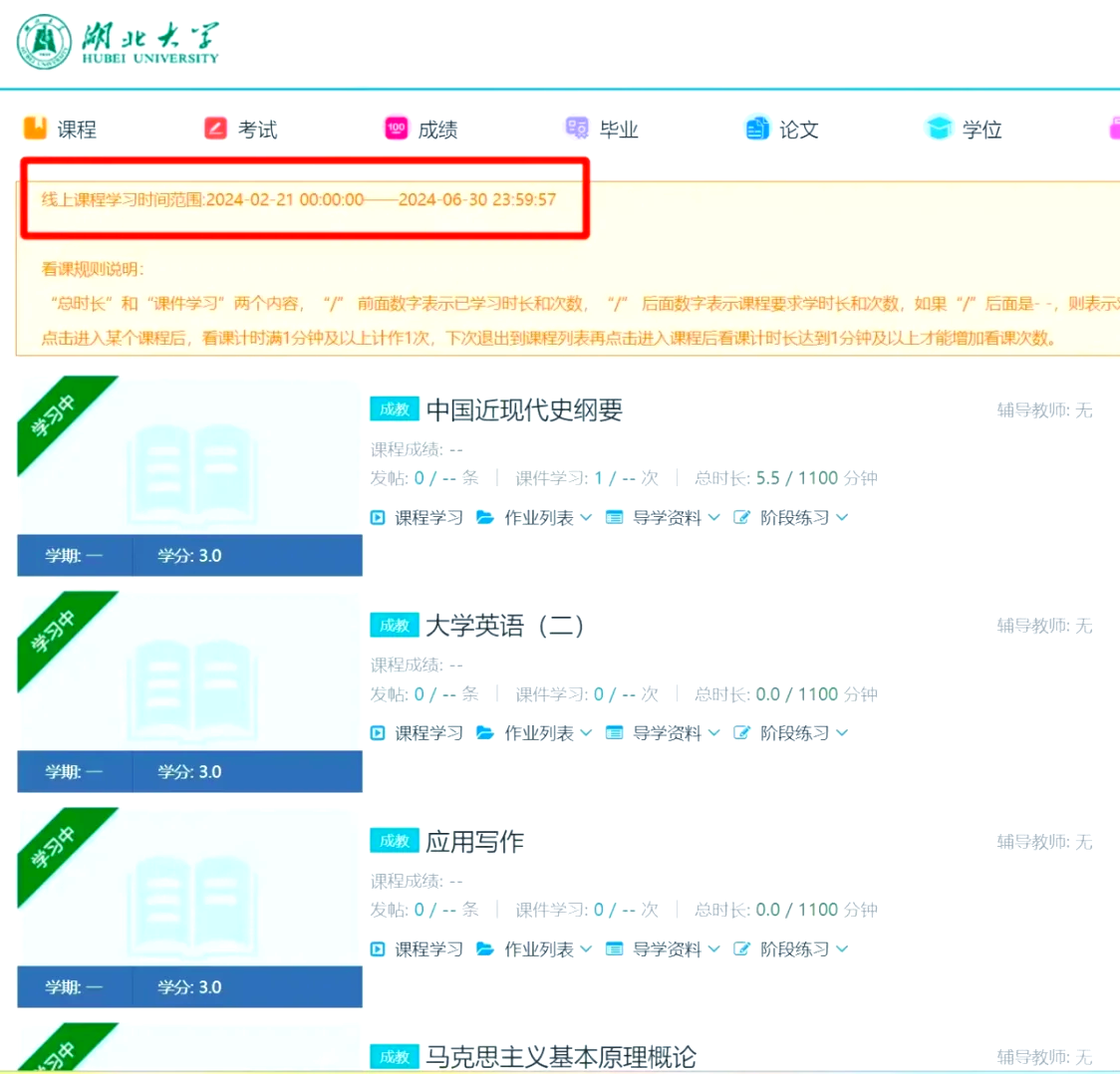Switch to the 毕业 tab

pos(602,129)
